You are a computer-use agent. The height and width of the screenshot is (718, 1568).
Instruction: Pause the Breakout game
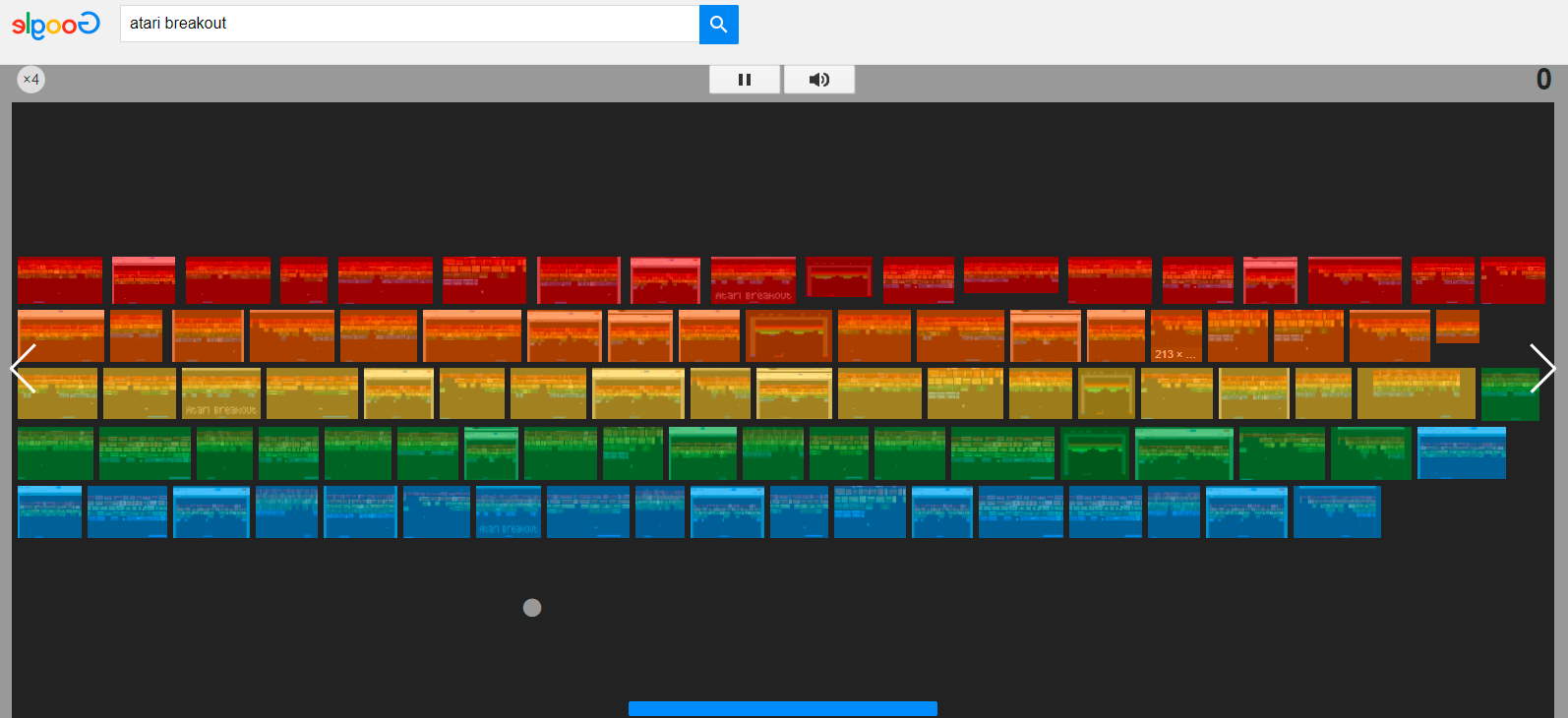coord(745,80)
